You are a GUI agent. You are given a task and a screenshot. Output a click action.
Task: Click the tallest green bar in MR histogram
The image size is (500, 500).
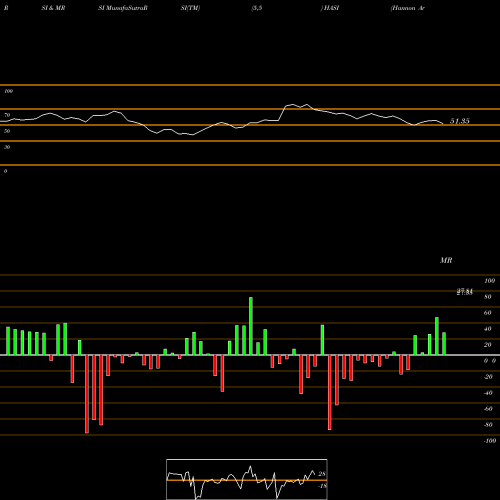[x=251, y=326]
